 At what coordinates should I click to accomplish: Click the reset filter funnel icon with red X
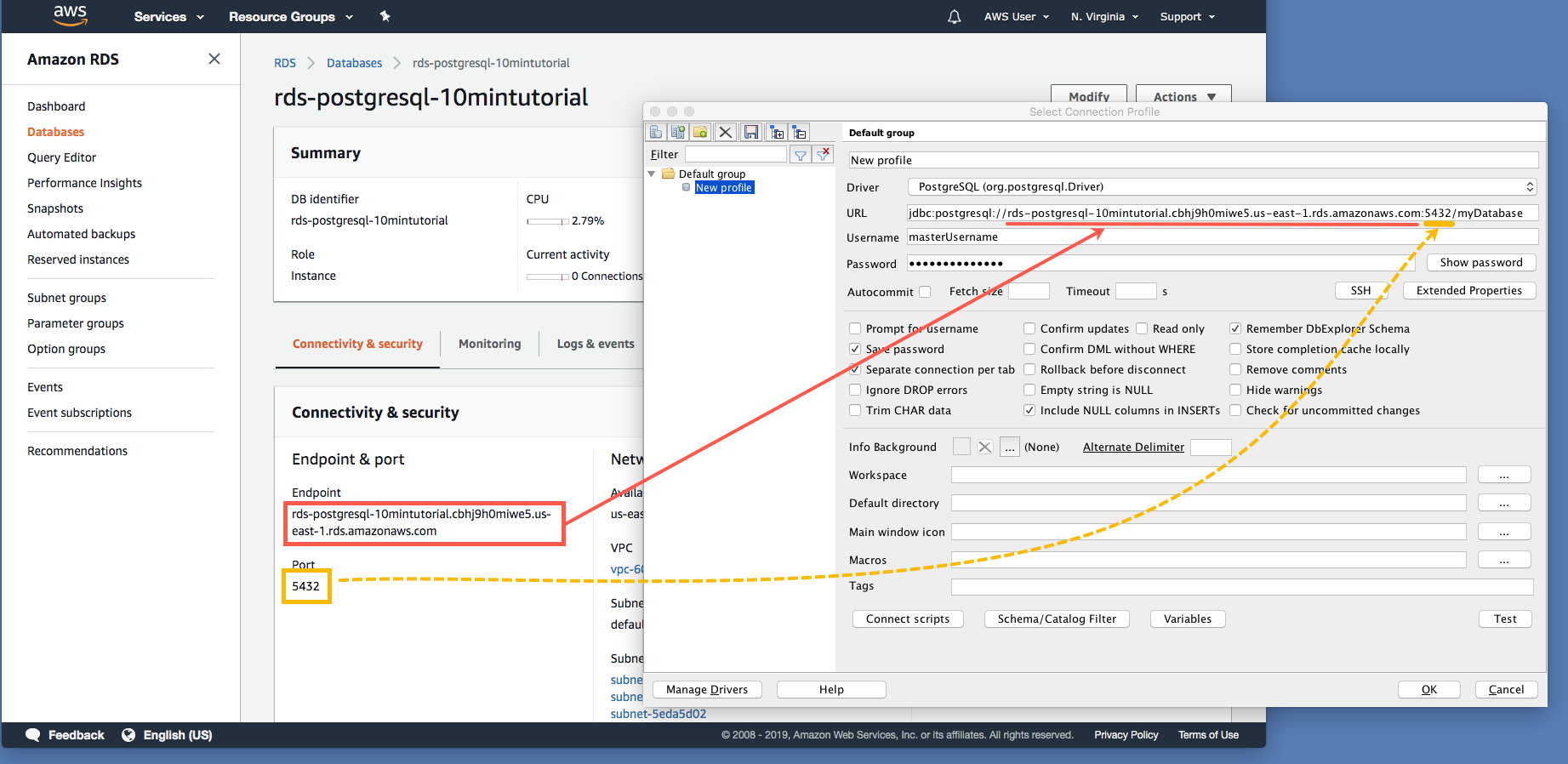click(823, 154)
